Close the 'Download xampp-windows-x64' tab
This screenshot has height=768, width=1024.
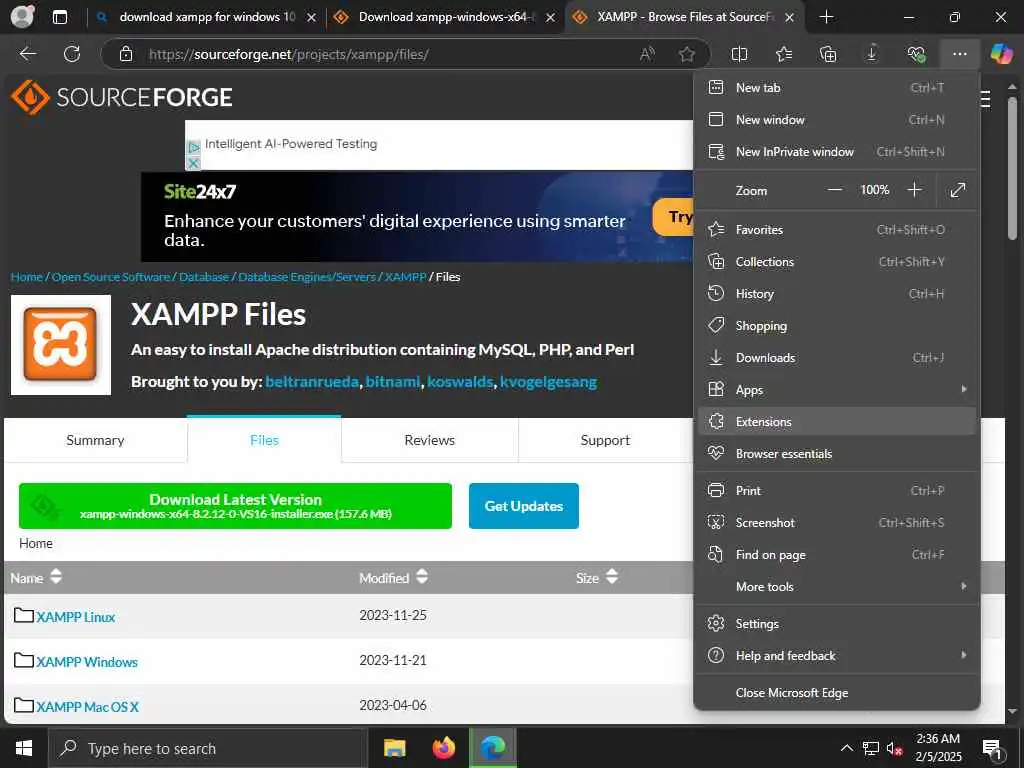(x=551, y=18)
